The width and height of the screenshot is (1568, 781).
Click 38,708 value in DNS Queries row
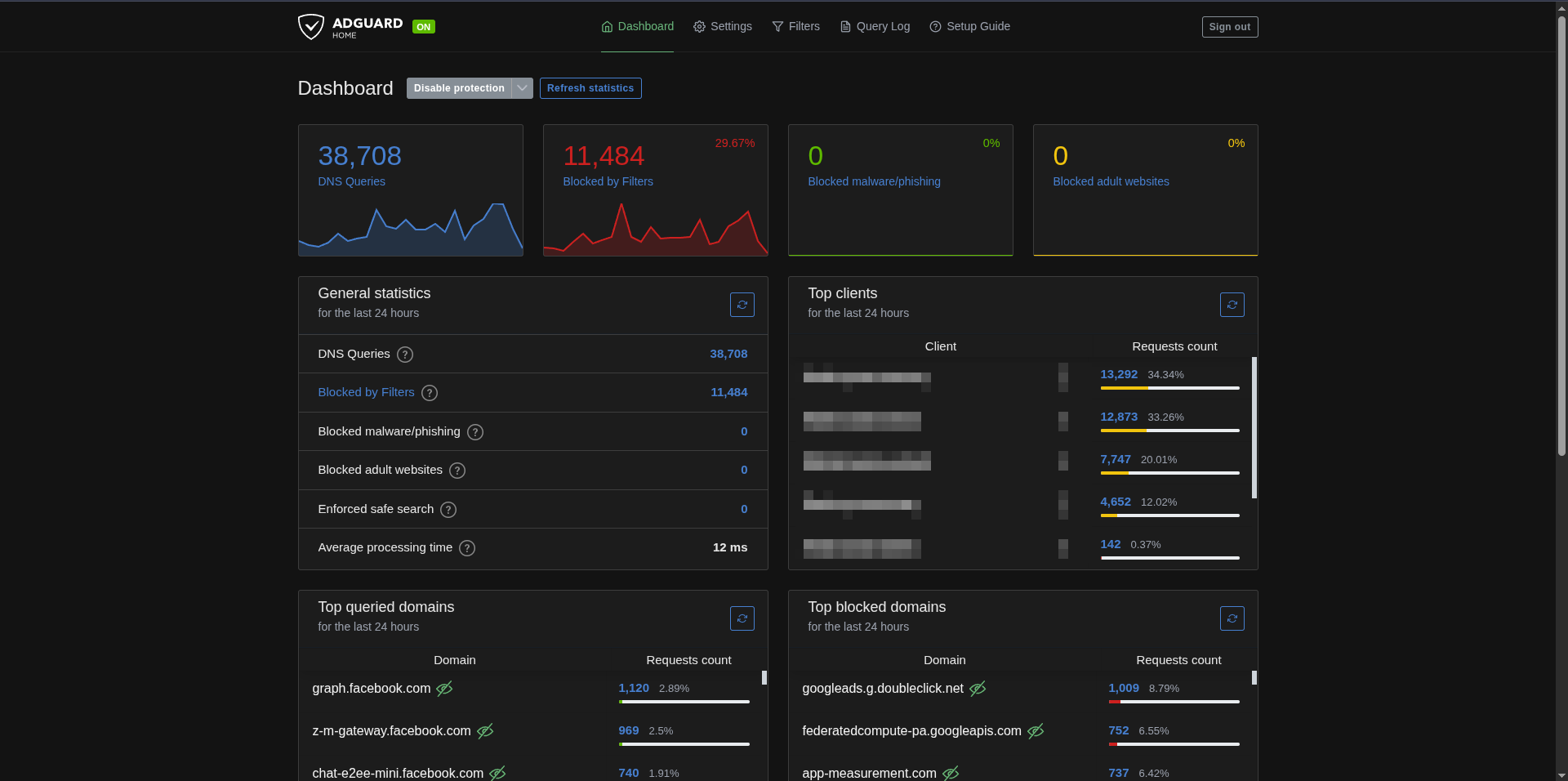pos(728,354)
